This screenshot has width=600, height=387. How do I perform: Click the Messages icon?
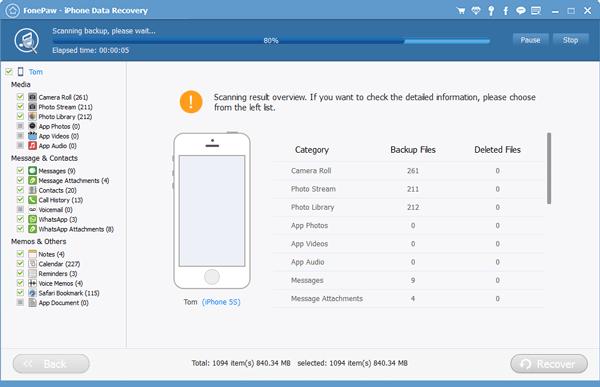pyautogui.click(x=33, y=171)
